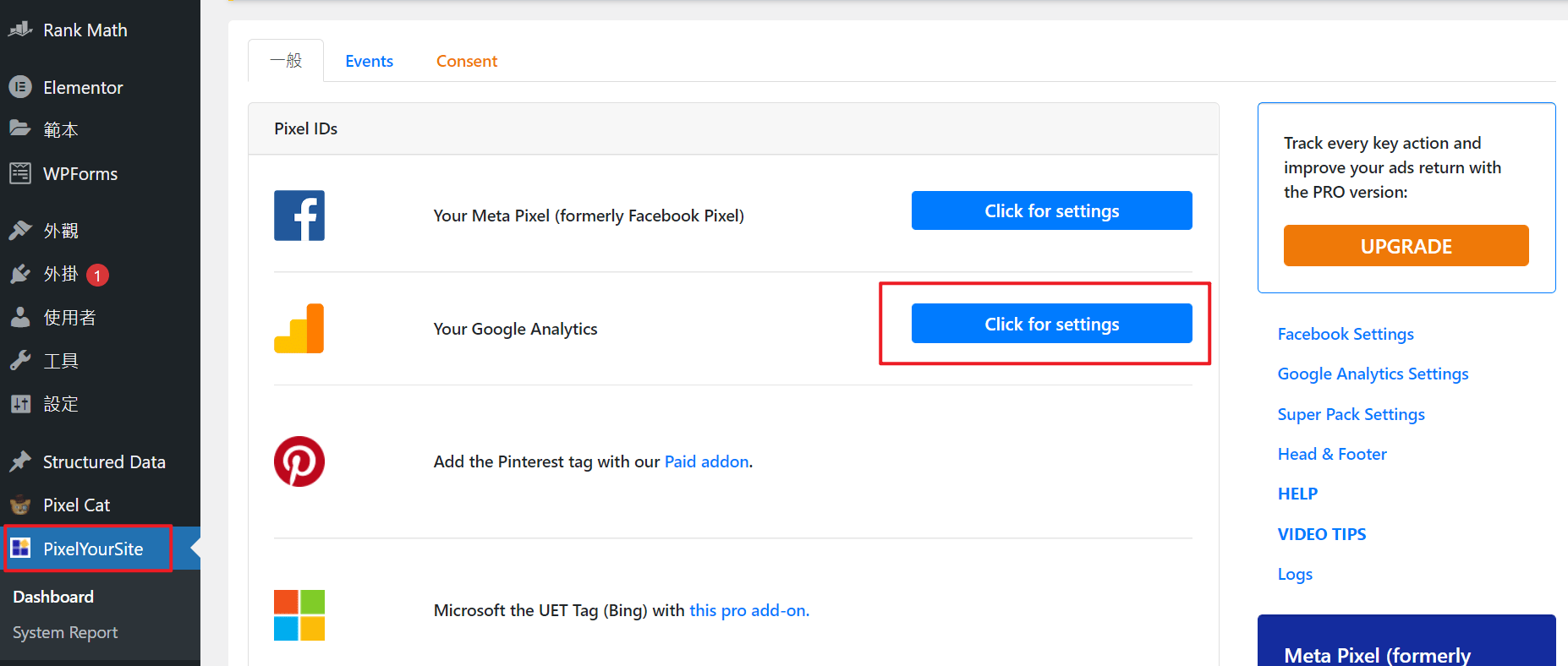Image resolution: width=1568 pixels, height=666 pixels.
Task: Follow the Pinterest Paid addon link
Action: (707, 461)
